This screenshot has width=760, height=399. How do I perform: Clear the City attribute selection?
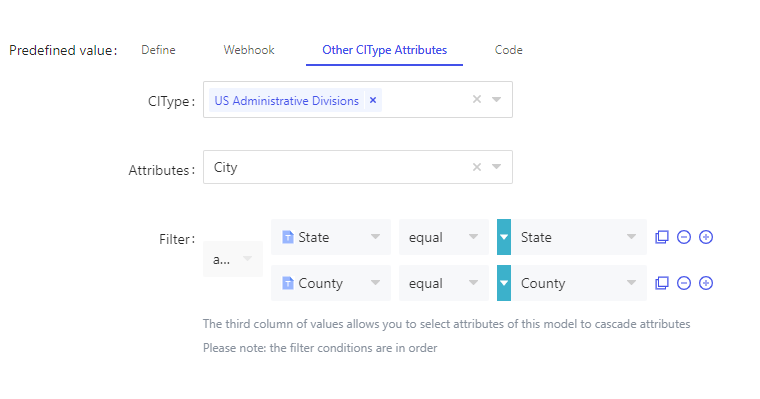tap(477, 167)
